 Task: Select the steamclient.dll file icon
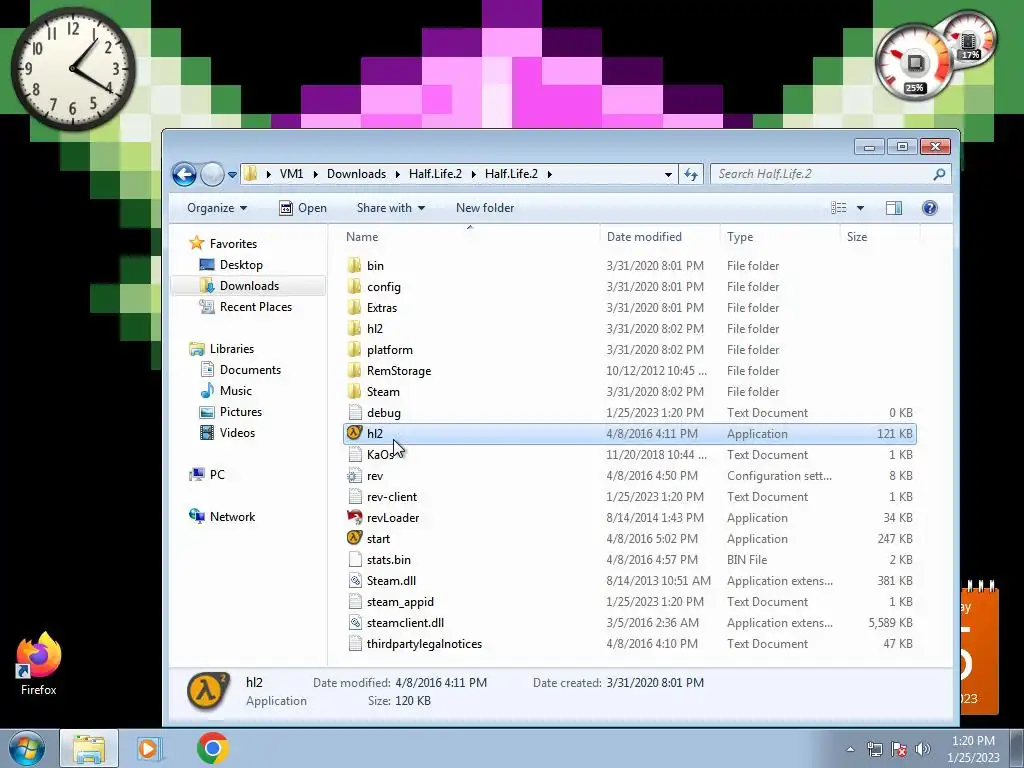[x=355, y=622]
